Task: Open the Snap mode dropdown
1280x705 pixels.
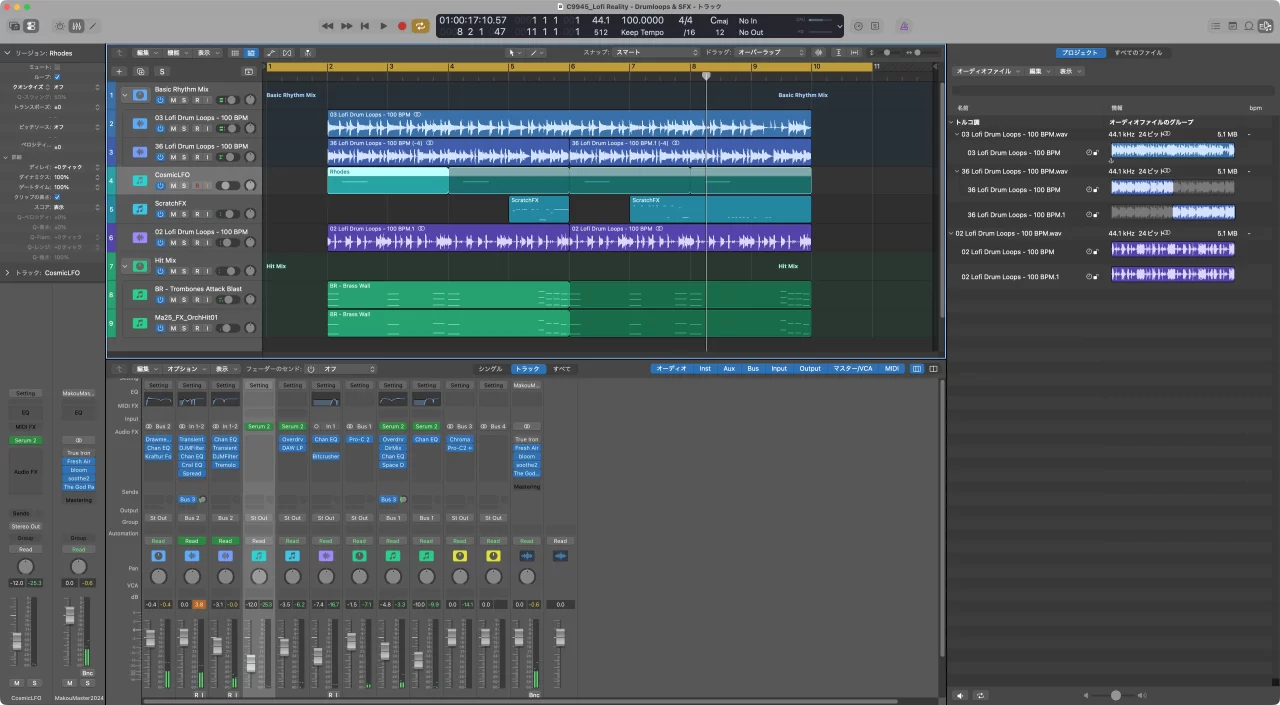Action: pos(655,52)
